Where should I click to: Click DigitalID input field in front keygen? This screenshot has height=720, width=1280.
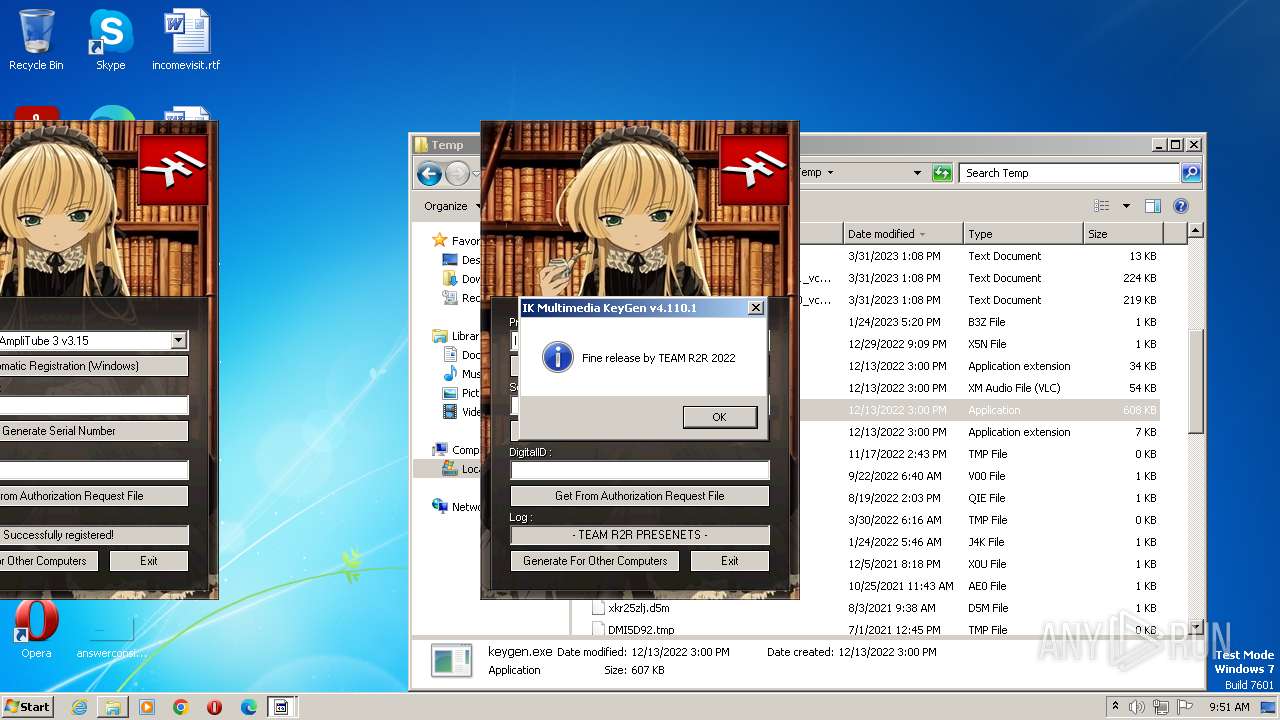pyautogui.click(x=640, y=470)
